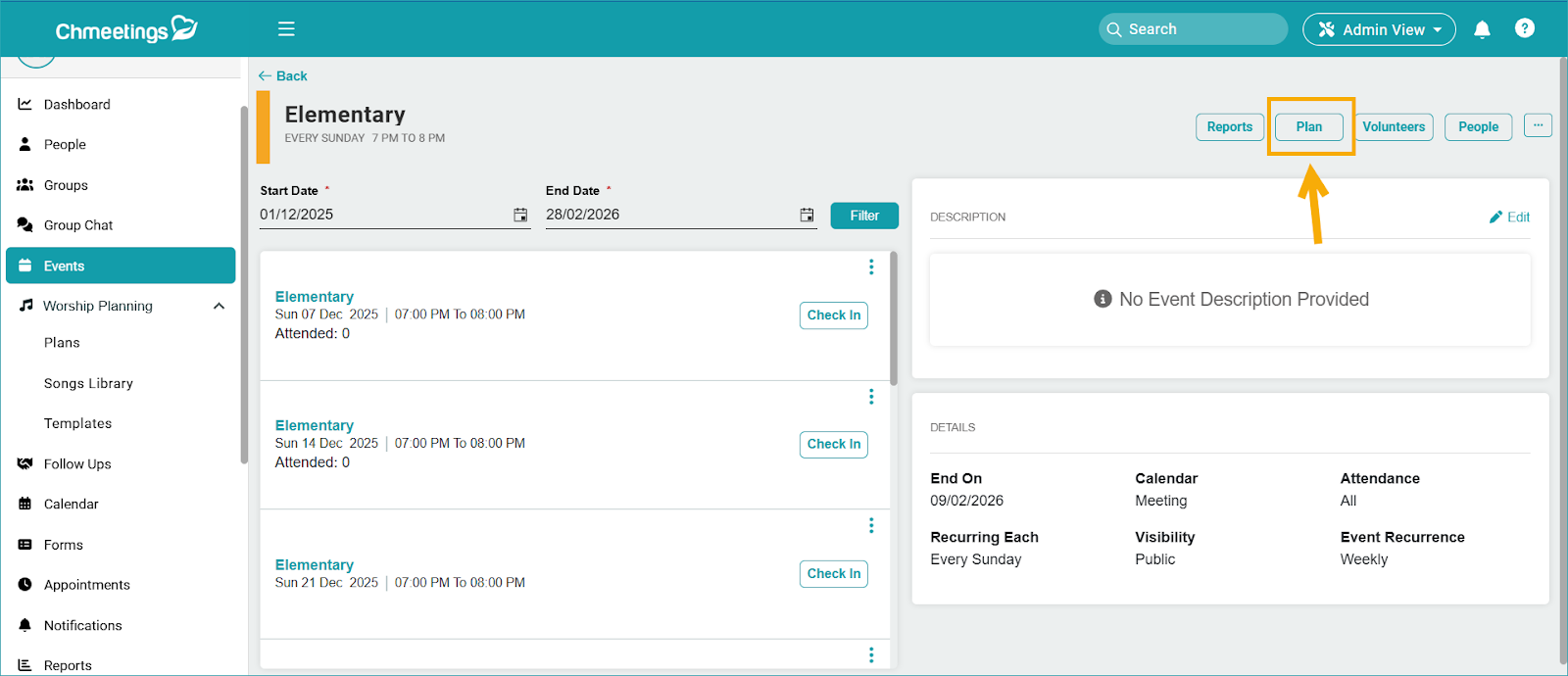
Task: Go back using the Back link
Action: (283, 76)
